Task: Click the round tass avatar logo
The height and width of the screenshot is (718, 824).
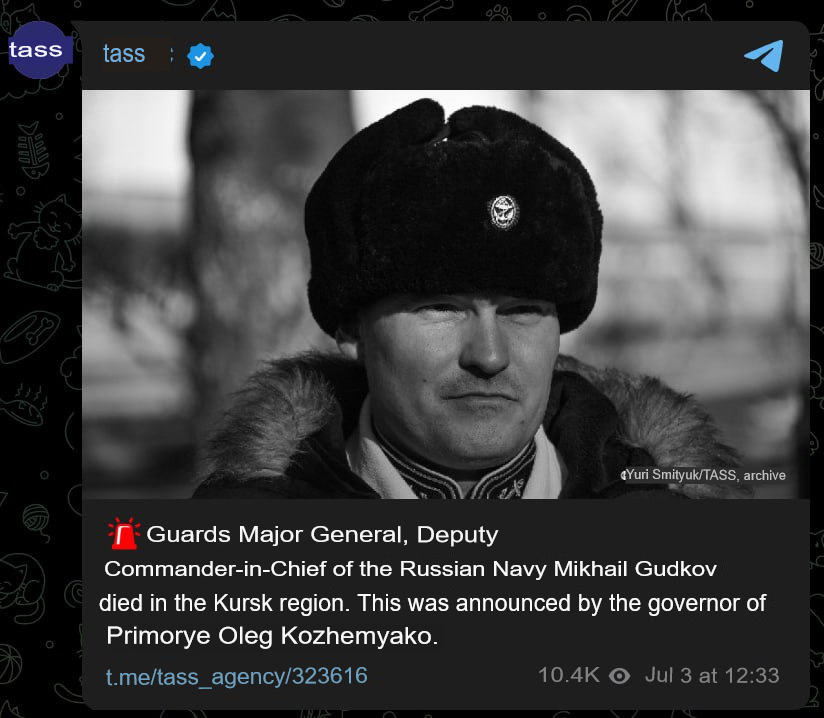Action: pos(39,50)
